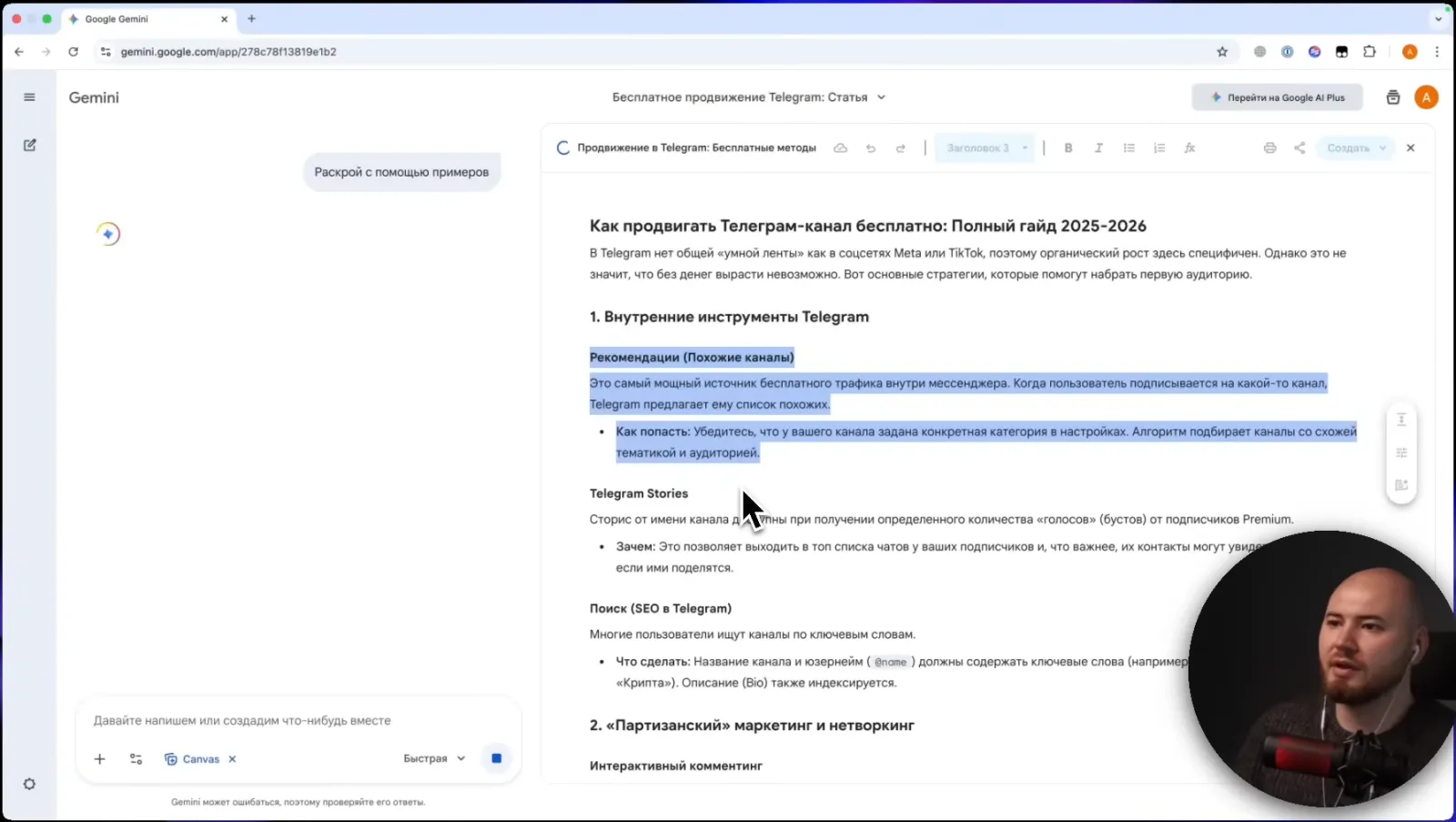Image resolution: width=1456 pixels, height=822 pixels.
Task: Add attachment with plus button
Action: click(100, 759)
